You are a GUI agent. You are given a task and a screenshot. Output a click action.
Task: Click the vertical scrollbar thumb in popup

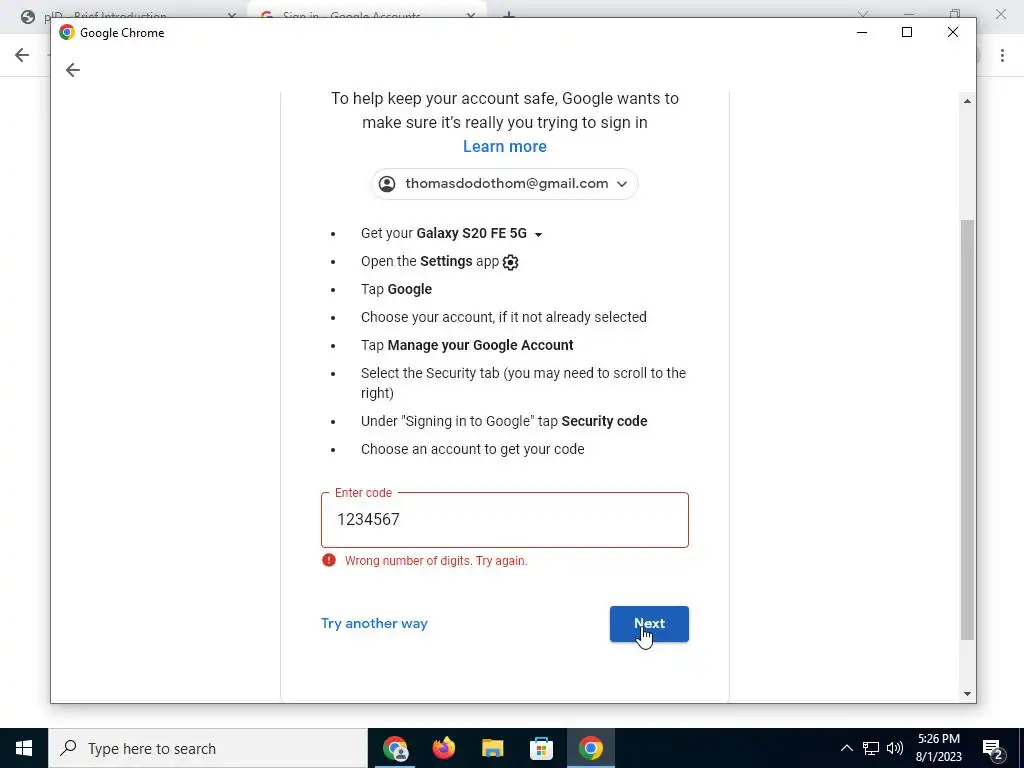(967, 430)
